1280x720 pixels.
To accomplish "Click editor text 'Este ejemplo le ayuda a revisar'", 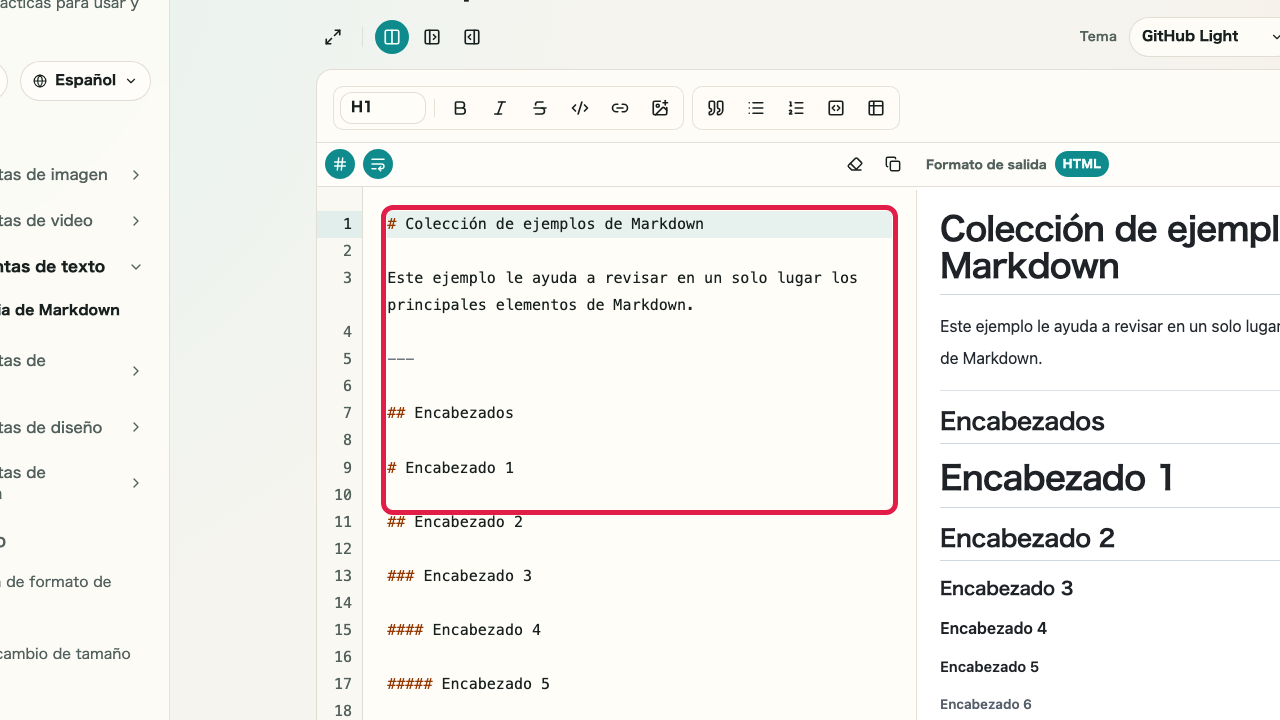I will pyautogui.click(x=523, y=278).
